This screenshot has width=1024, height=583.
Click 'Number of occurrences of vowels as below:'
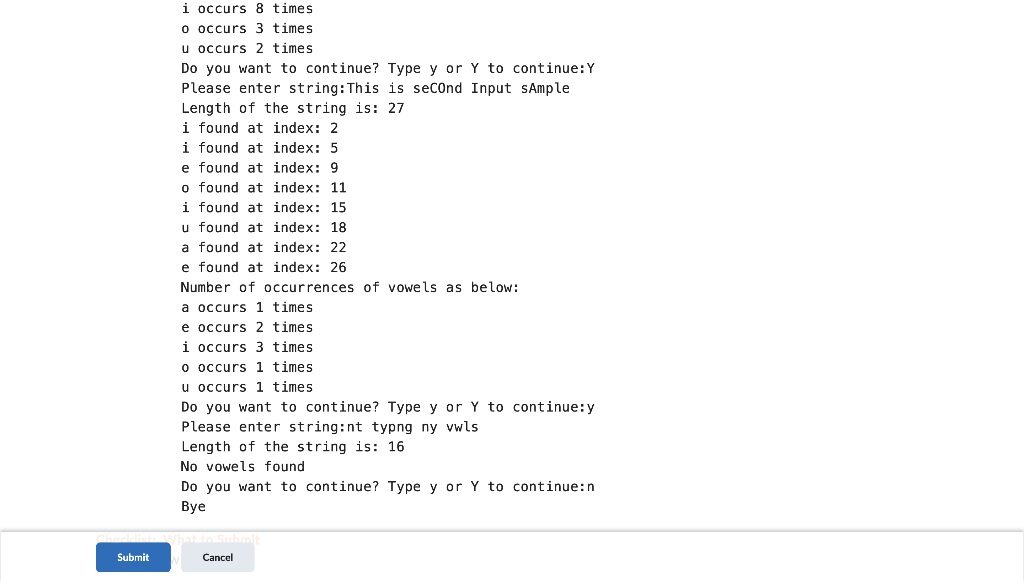349,287
